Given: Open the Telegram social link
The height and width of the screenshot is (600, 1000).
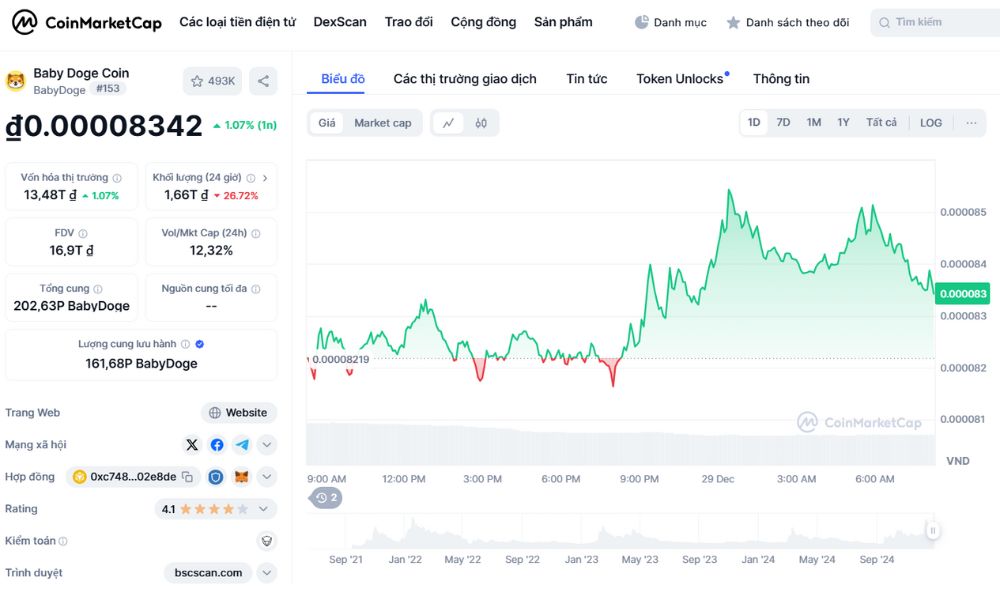Looking at the screenshot, I should 242,445.
